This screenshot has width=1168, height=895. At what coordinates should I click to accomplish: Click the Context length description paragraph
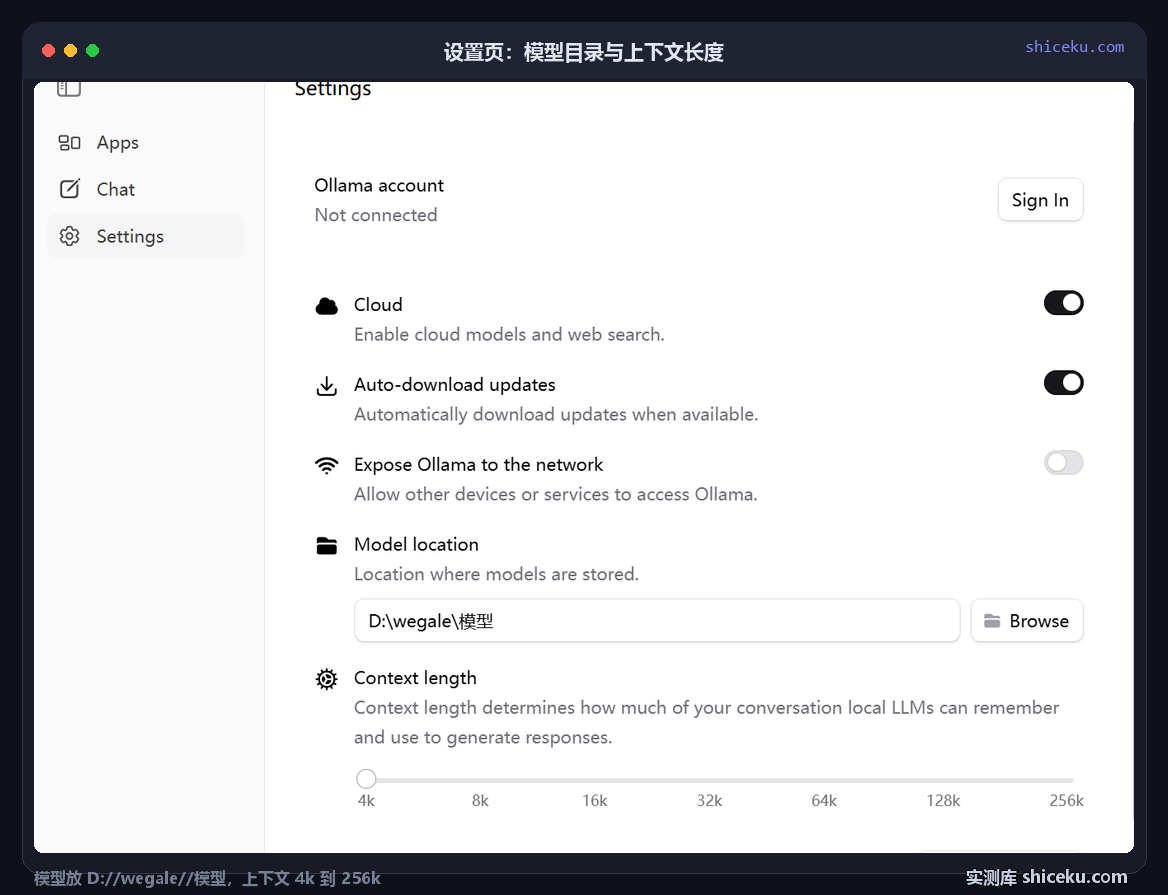pyautogui.click(x=706, y=722)
